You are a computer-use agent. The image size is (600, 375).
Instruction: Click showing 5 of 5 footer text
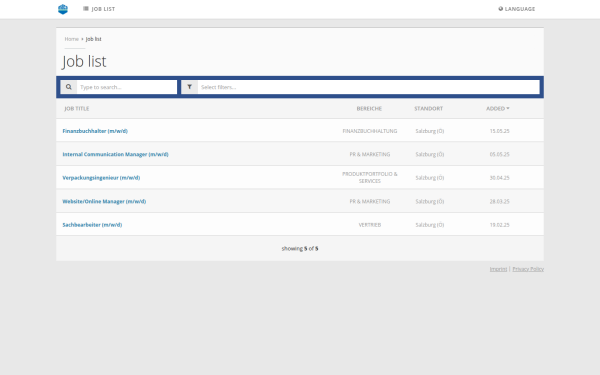[x=300, y=248]
